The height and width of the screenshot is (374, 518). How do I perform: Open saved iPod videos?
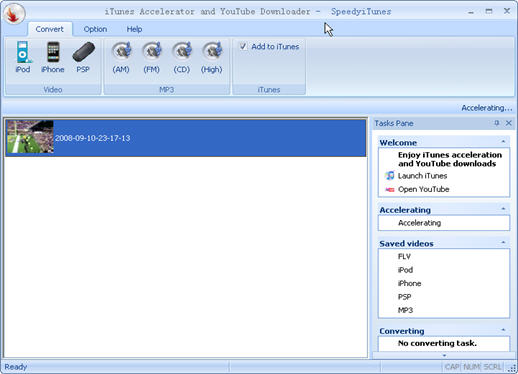[x=405, y=270]
